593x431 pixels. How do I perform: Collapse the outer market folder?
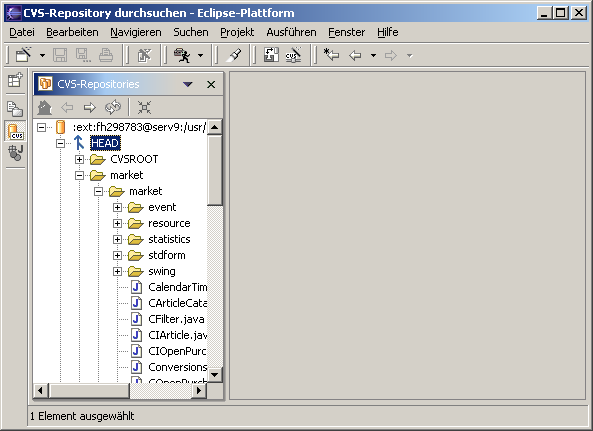[79, 175]
